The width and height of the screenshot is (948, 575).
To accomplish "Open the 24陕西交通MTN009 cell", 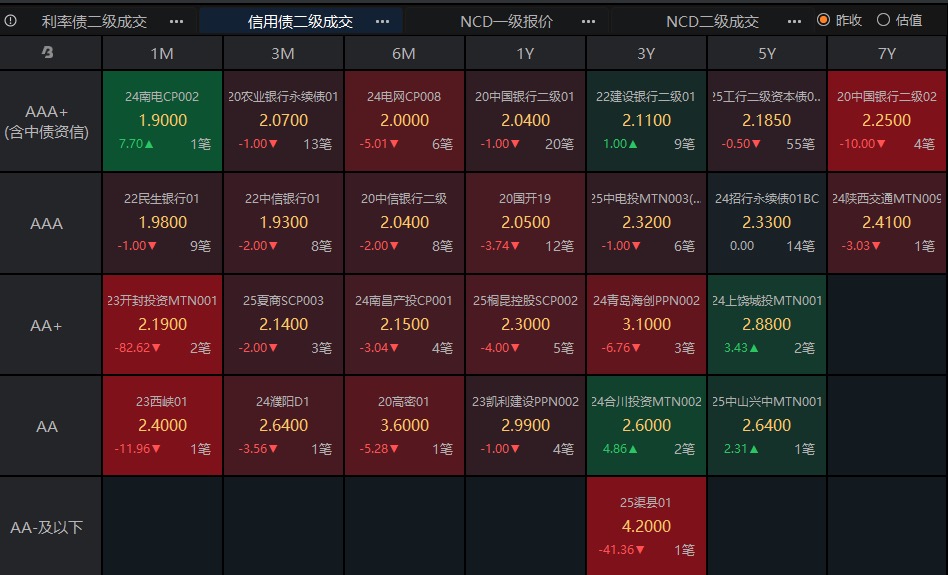I will (x=887, y=223).
